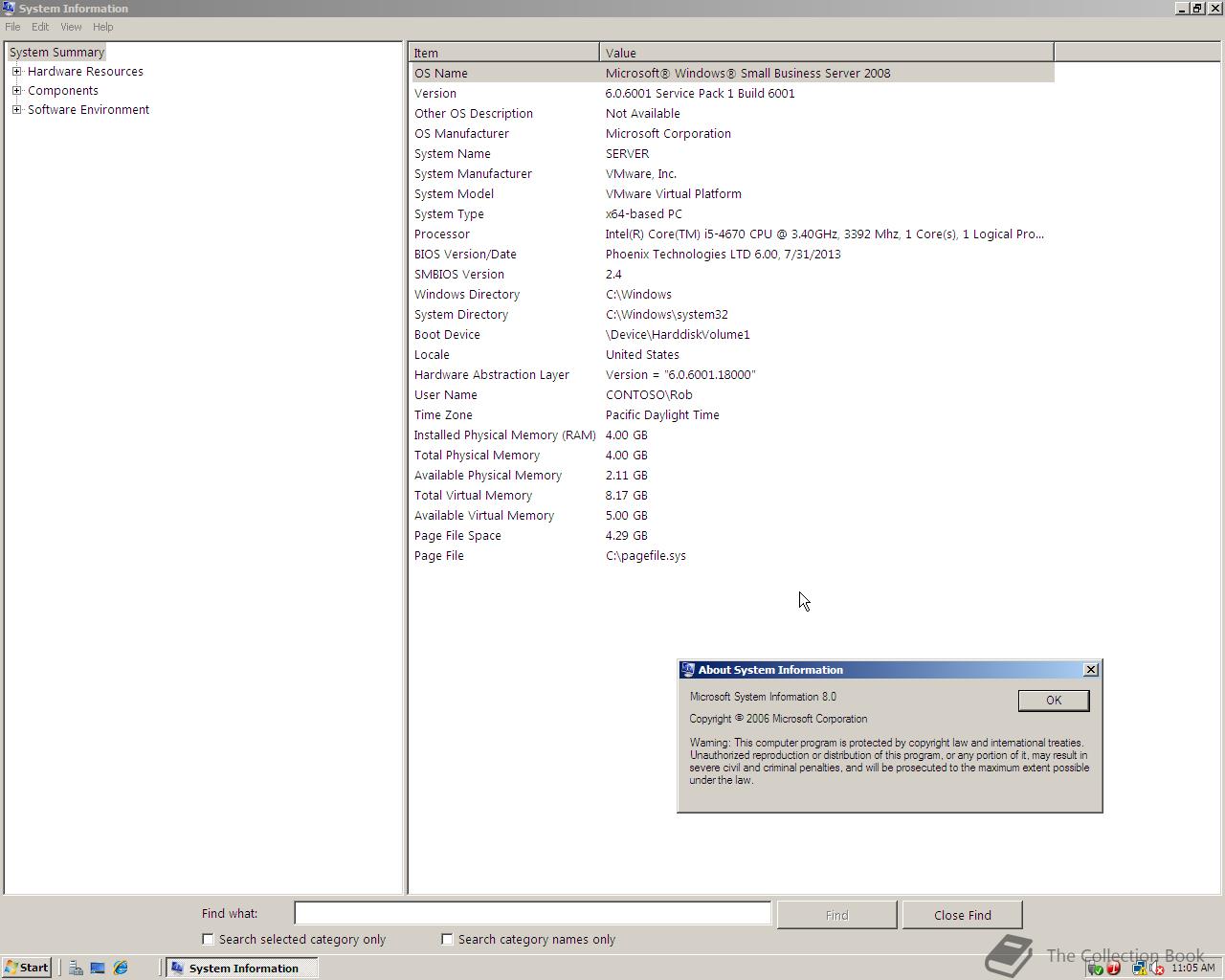Open the Start menu

click(27, 968)
